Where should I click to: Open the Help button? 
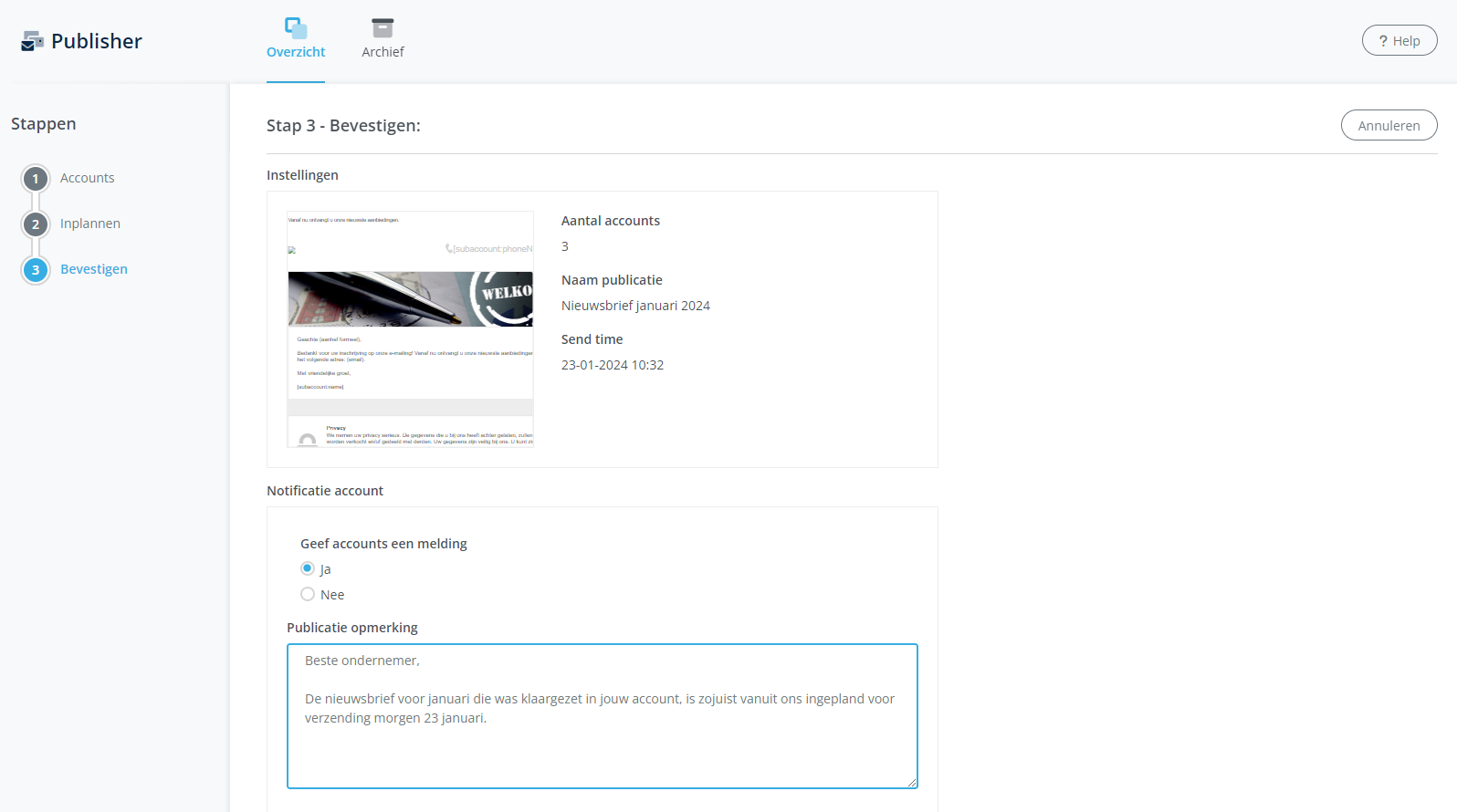coord(1399,41)
